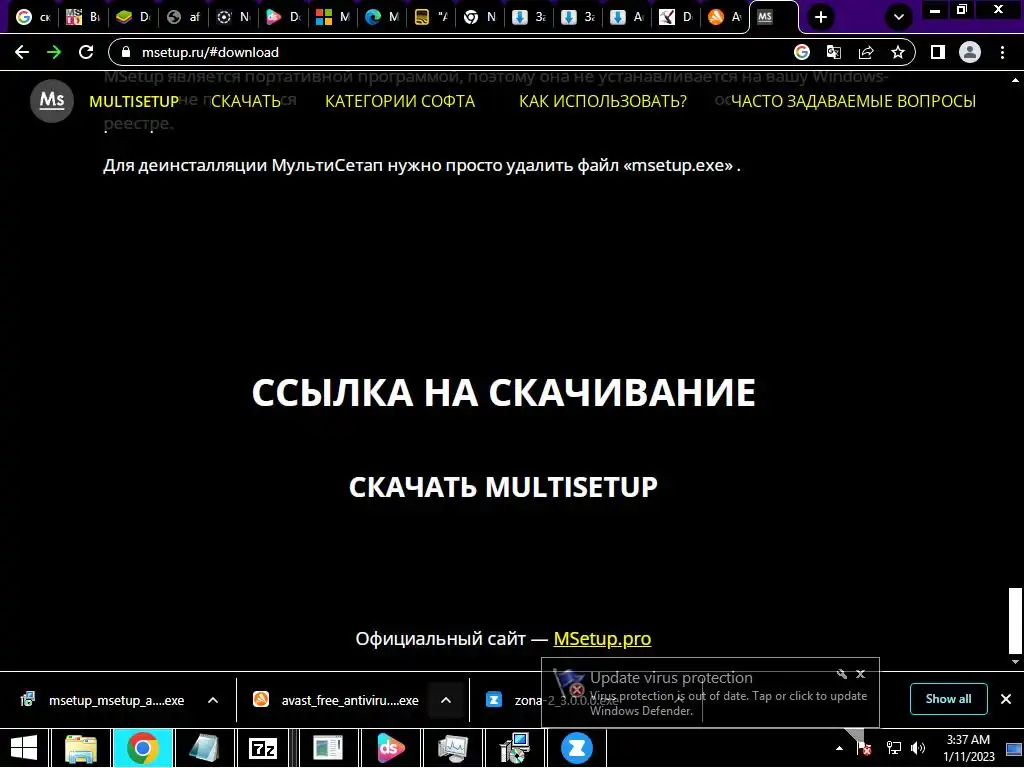Open the Chrome profile avatar

click(970, 52)
